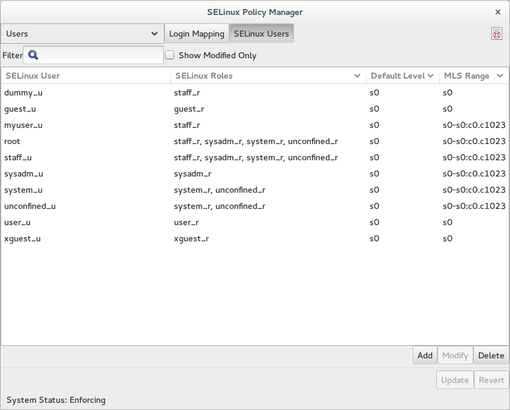The width and height of the screenshot is (510, 410).
Task: Click the Modify button
Action: coord(455,355)
